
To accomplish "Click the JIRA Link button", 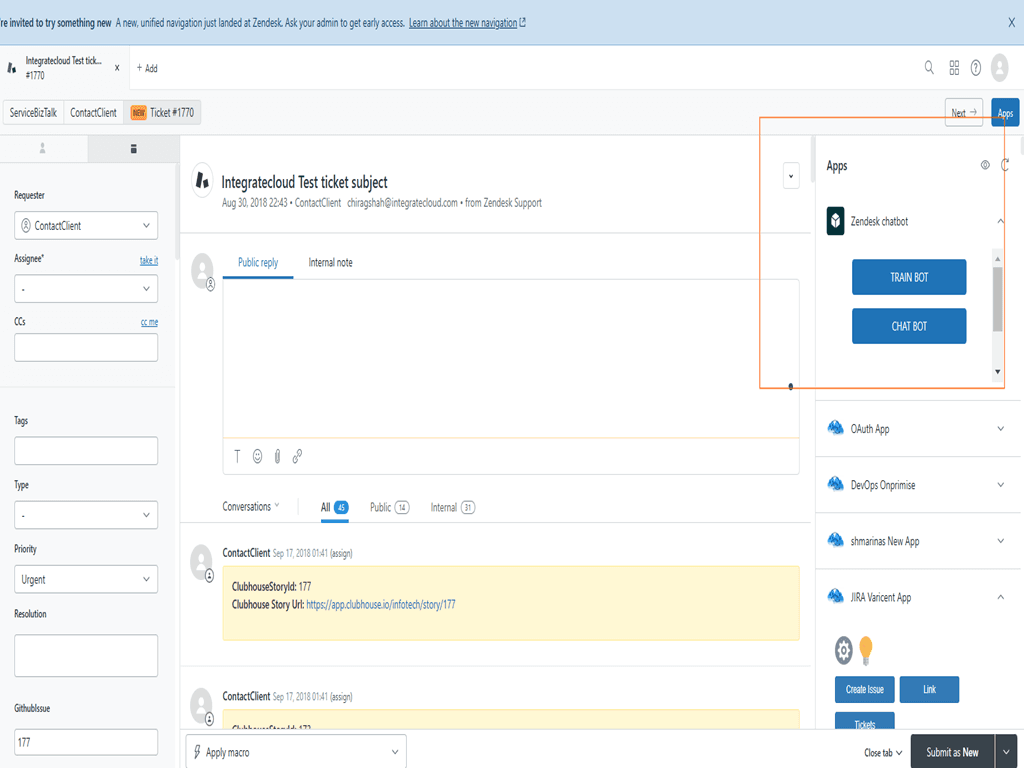I will coord(929,690).
